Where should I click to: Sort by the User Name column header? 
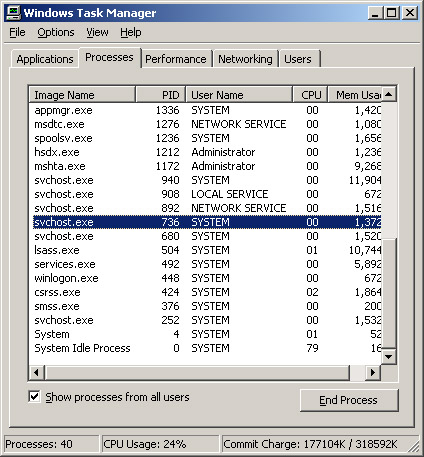point(239,95)
